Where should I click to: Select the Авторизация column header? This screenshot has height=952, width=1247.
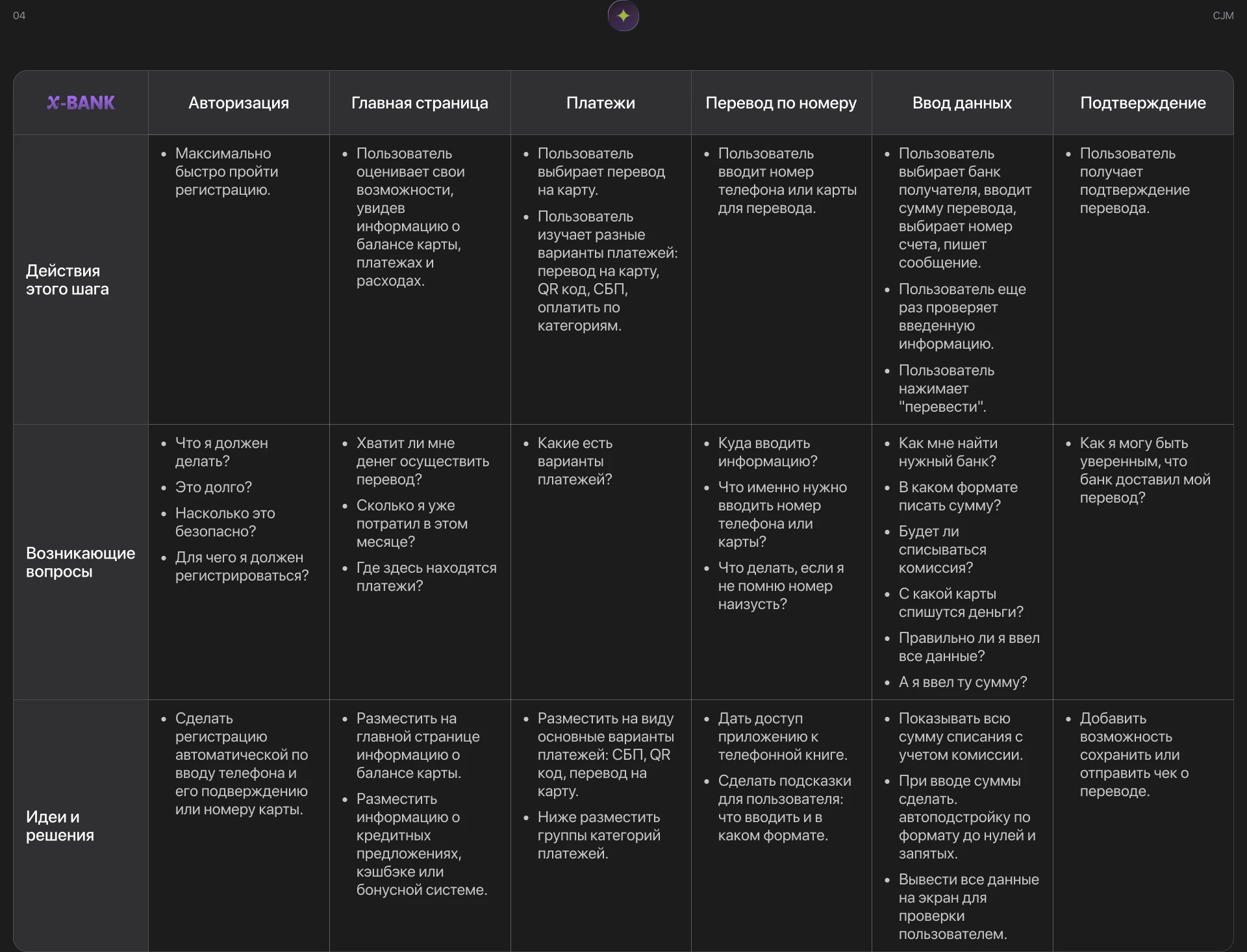[238, 103]
